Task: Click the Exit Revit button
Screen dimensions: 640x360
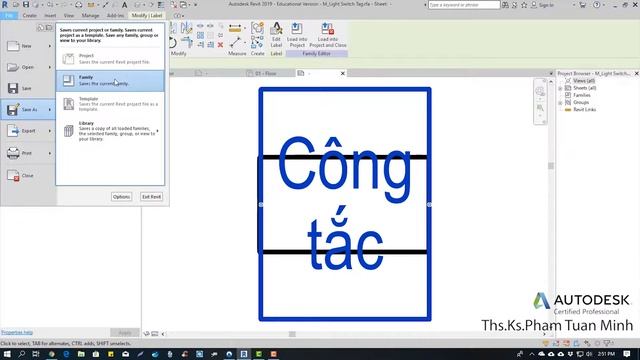Action: (151, 197)
